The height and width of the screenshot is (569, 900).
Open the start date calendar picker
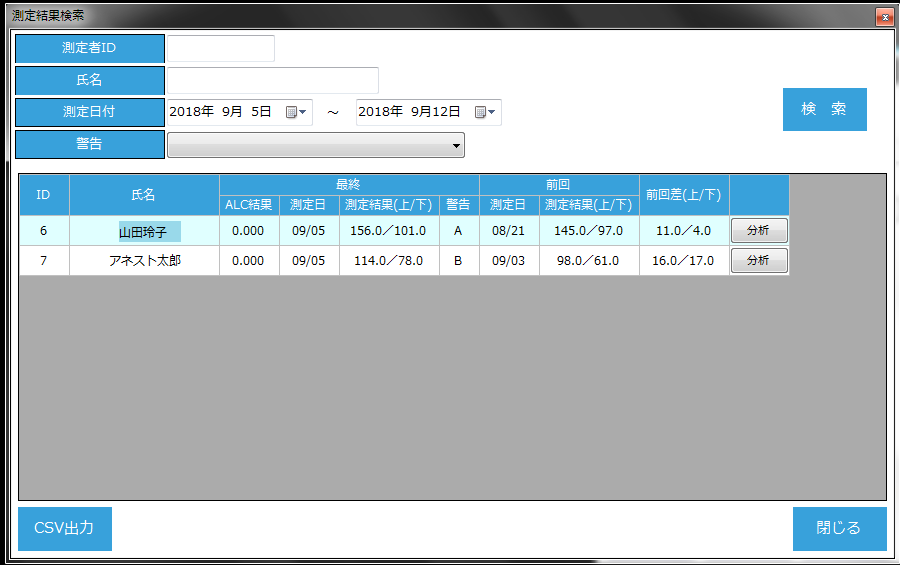[296, 113]
